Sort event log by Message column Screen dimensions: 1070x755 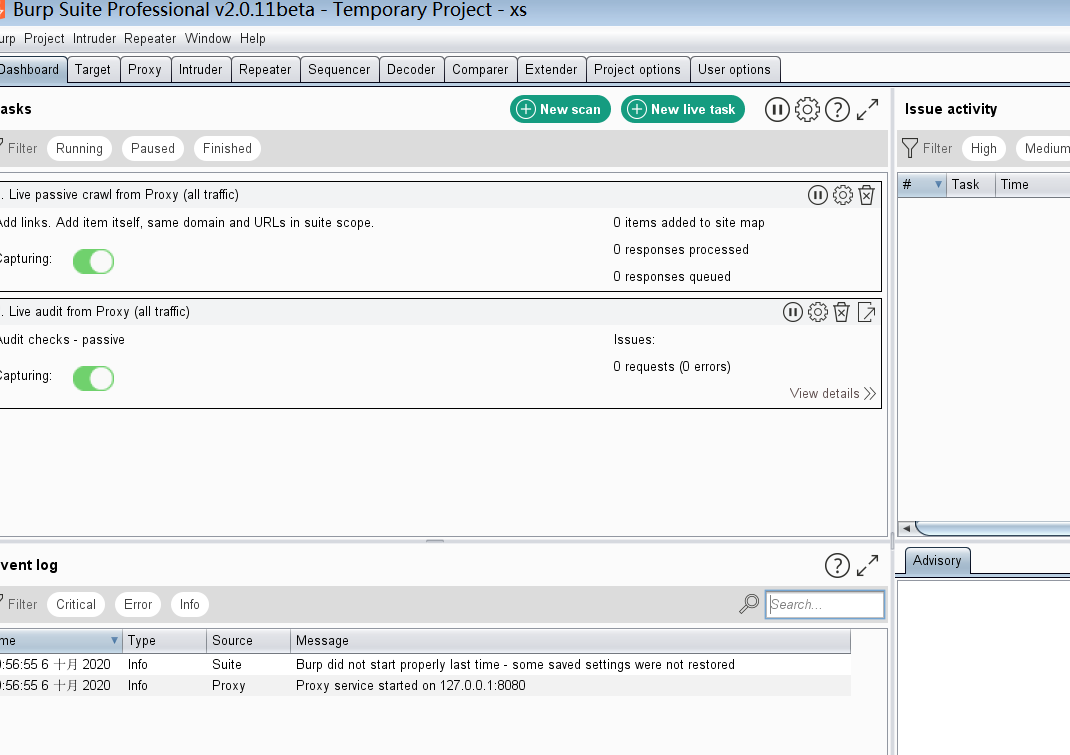[570, 640]
